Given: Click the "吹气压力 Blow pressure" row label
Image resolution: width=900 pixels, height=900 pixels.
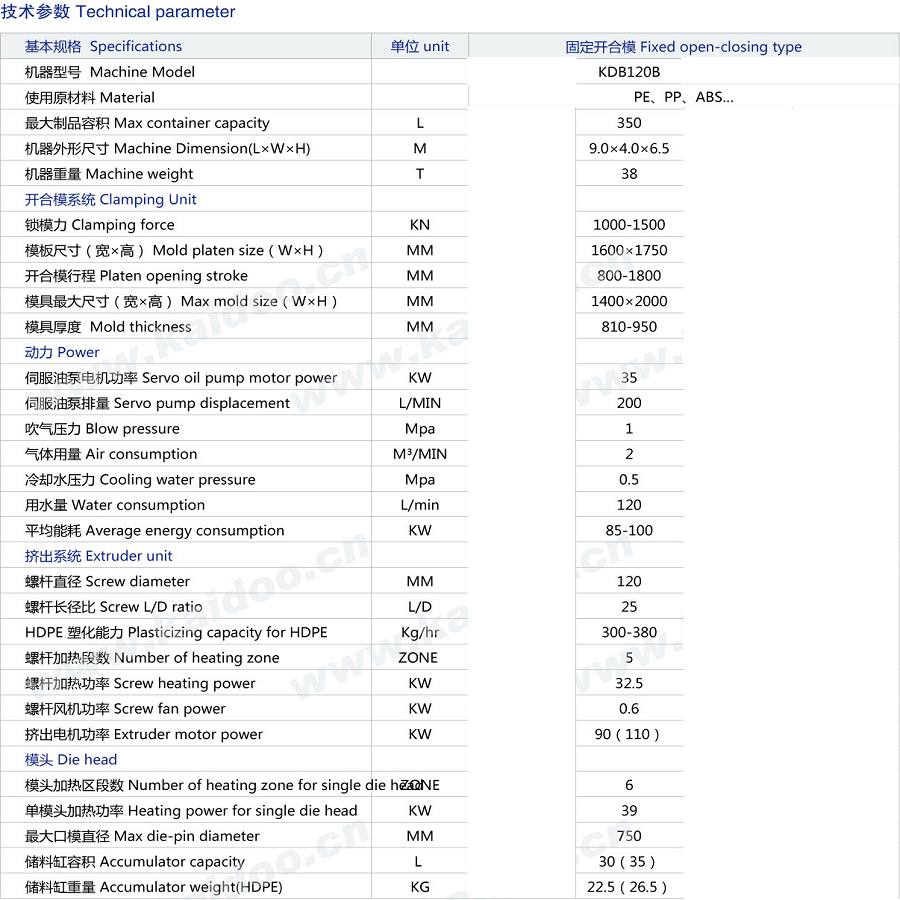Looking at the screenshot, I should point(102,429).
